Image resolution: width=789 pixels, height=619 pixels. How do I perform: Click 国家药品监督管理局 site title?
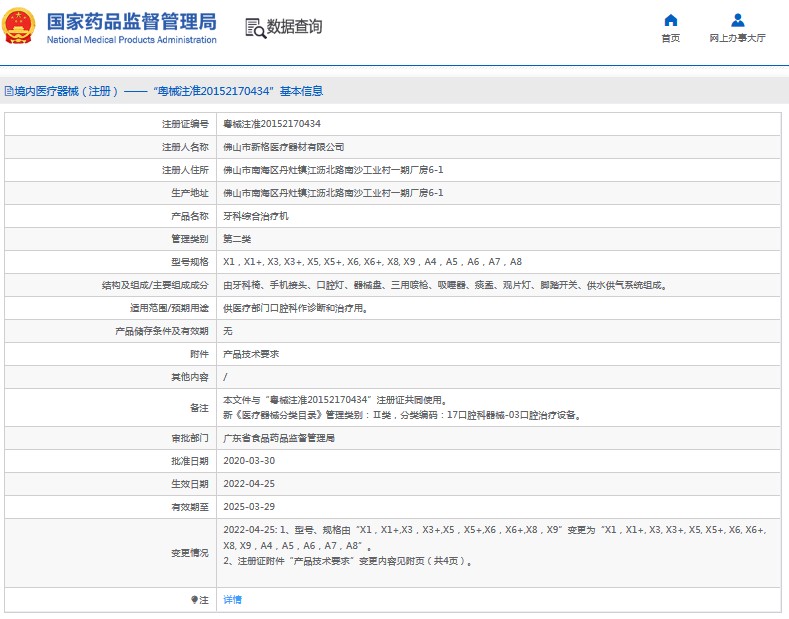point(132,22)
